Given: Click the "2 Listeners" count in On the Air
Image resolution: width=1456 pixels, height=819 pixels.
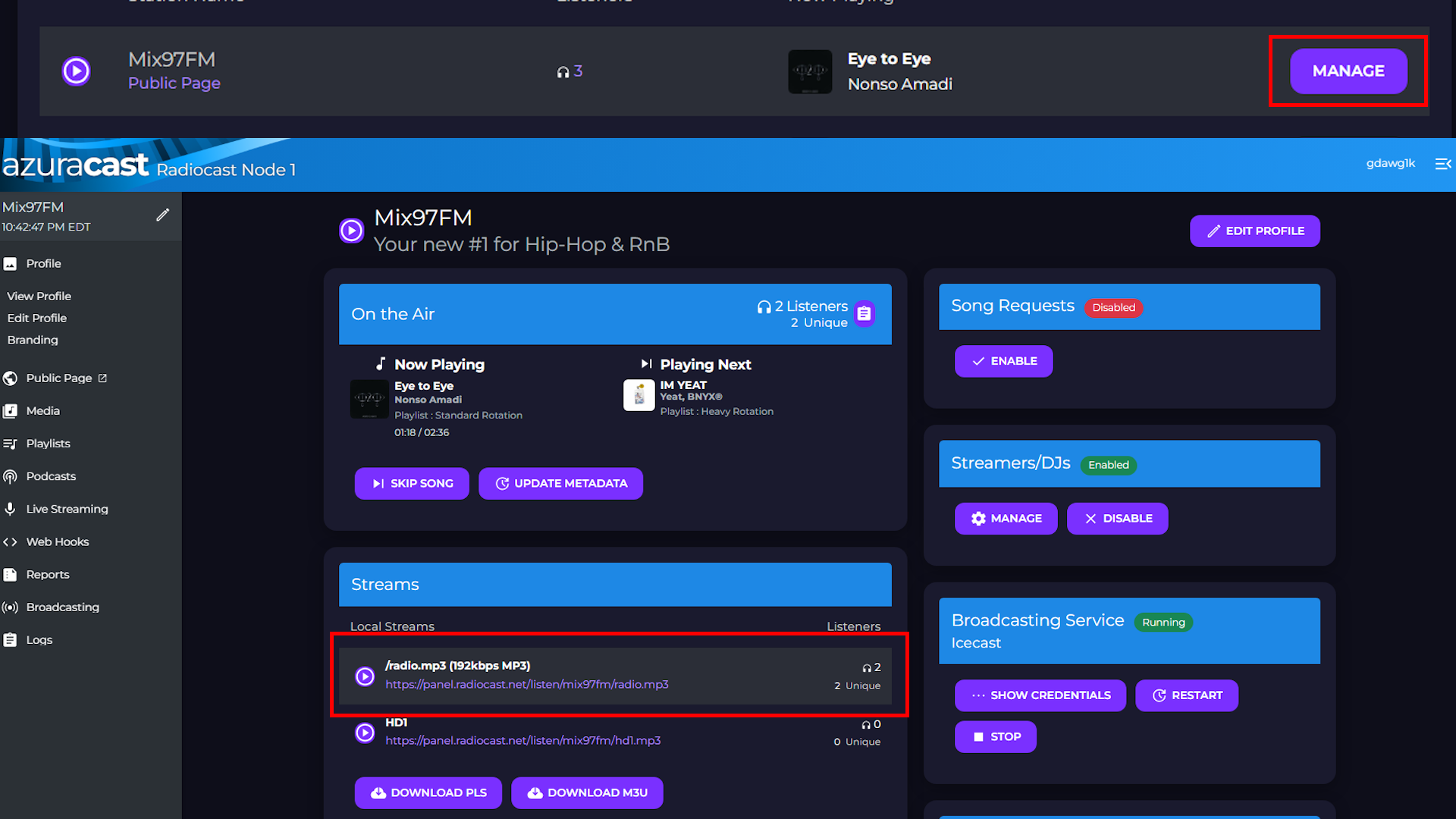Looking at the screenshot, I should coord(811,306).
